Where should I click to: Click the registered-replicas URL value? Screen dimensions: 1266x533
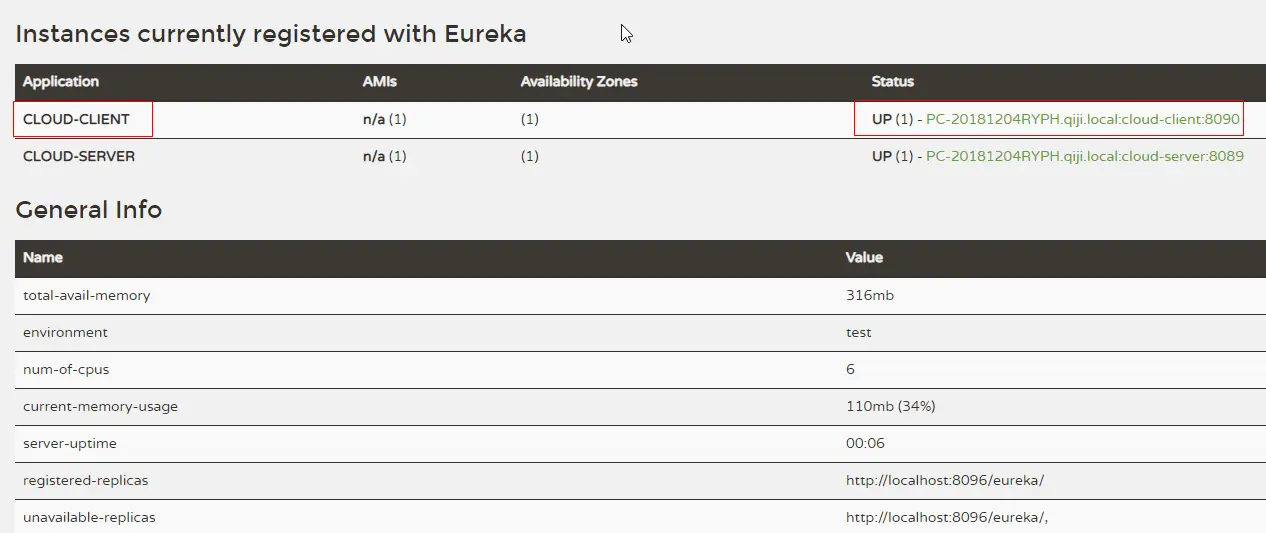click(944, 480)
